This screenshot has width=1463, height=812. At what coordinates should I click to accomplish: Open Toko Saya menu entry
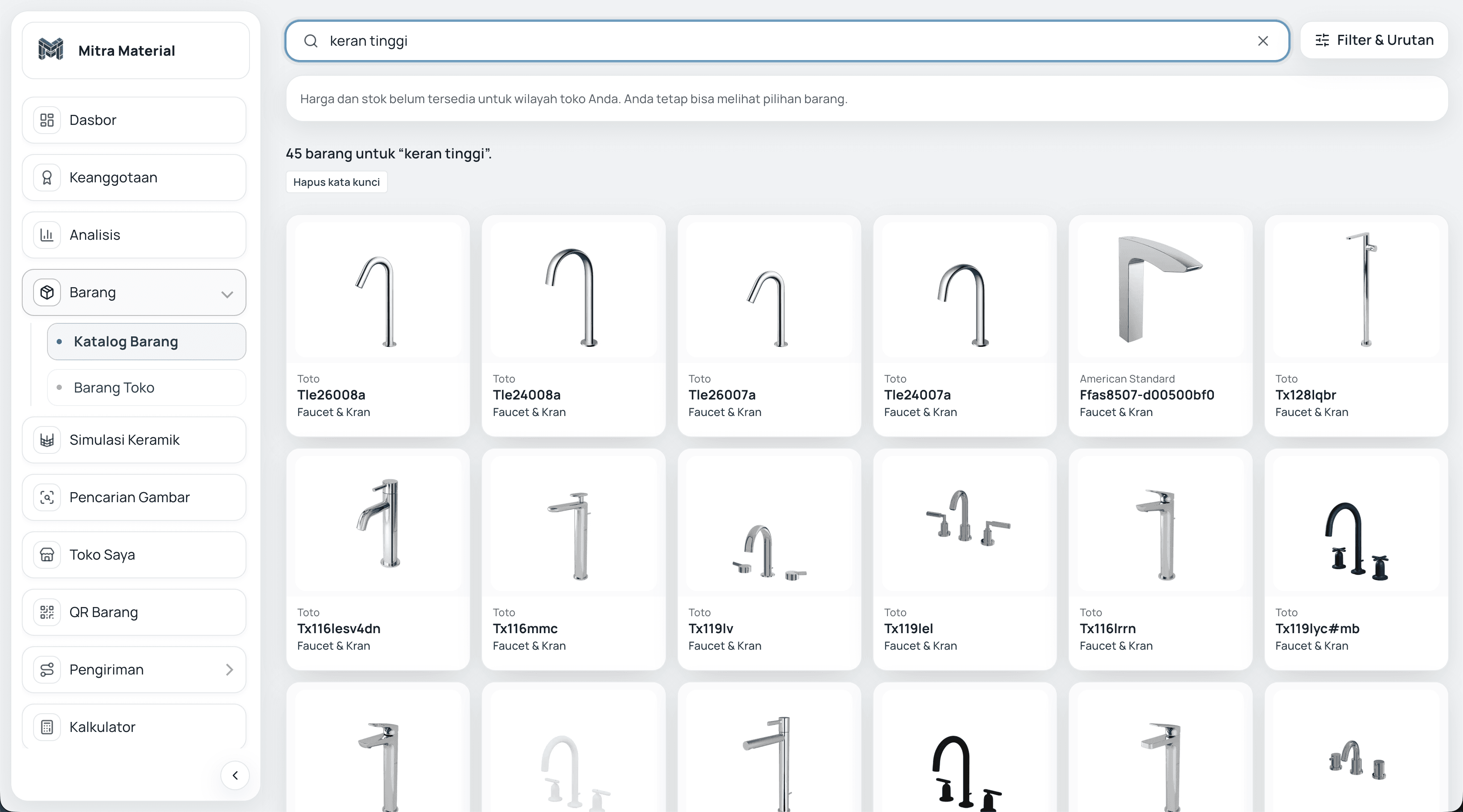[x=134, y=554]
